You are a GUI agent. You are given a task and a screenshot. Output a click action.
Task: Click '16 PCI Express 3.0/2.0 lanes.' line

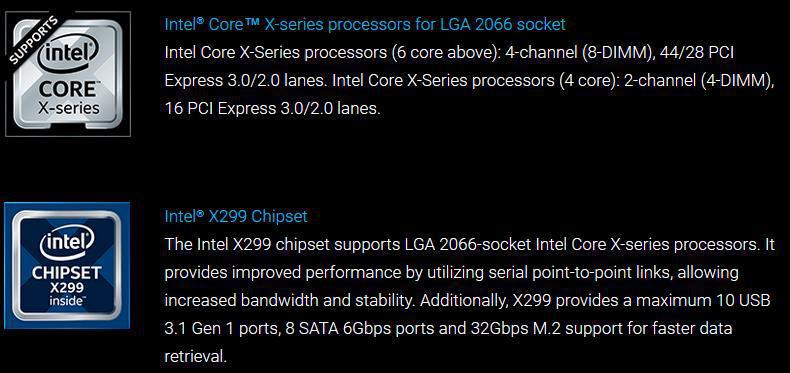[x=272, y=108]
